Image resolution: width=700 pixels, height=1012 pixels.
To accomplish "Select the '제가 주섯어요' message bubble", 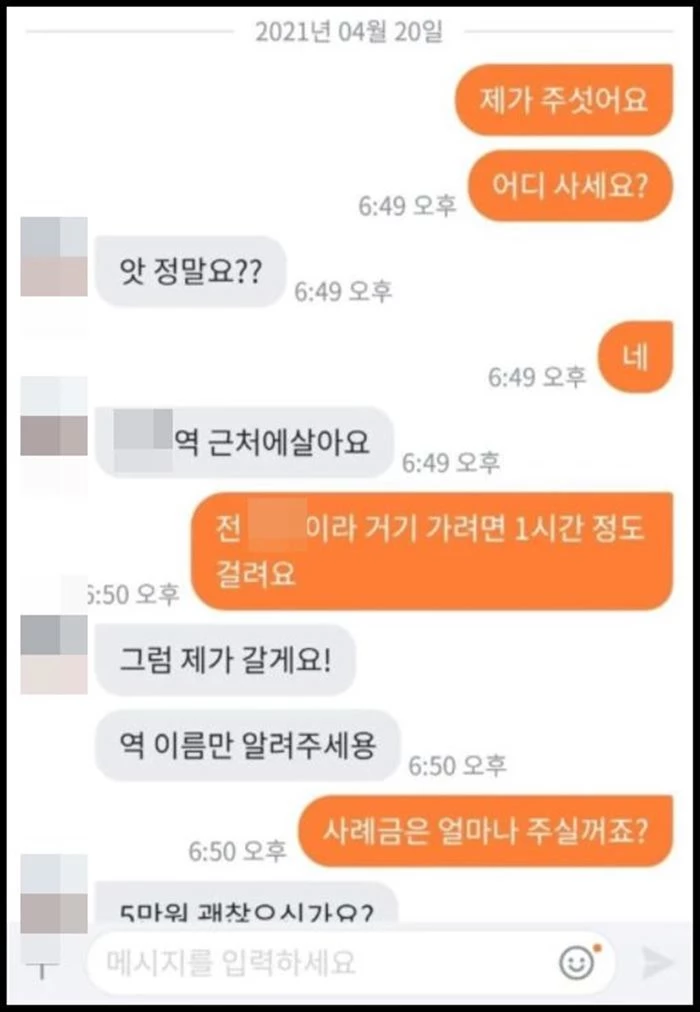I will pos(564,100).
